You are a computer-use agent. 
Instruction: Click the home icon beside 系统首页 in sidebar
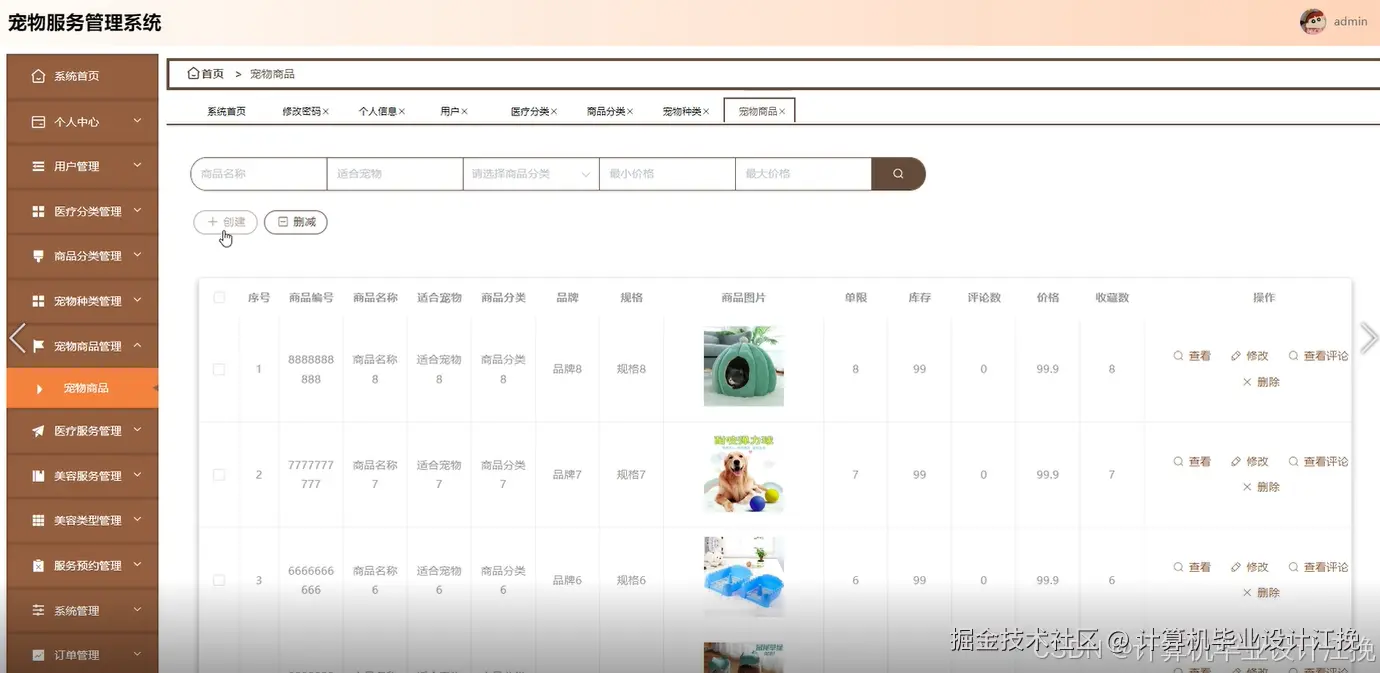point(38,76)
